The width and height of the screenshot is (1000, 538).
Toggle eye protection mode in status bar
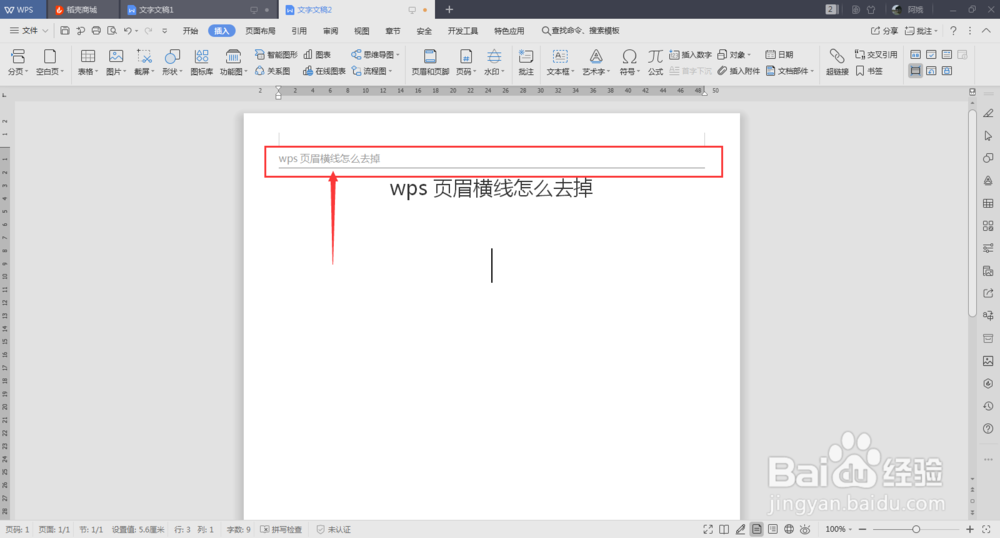[805, 529]
